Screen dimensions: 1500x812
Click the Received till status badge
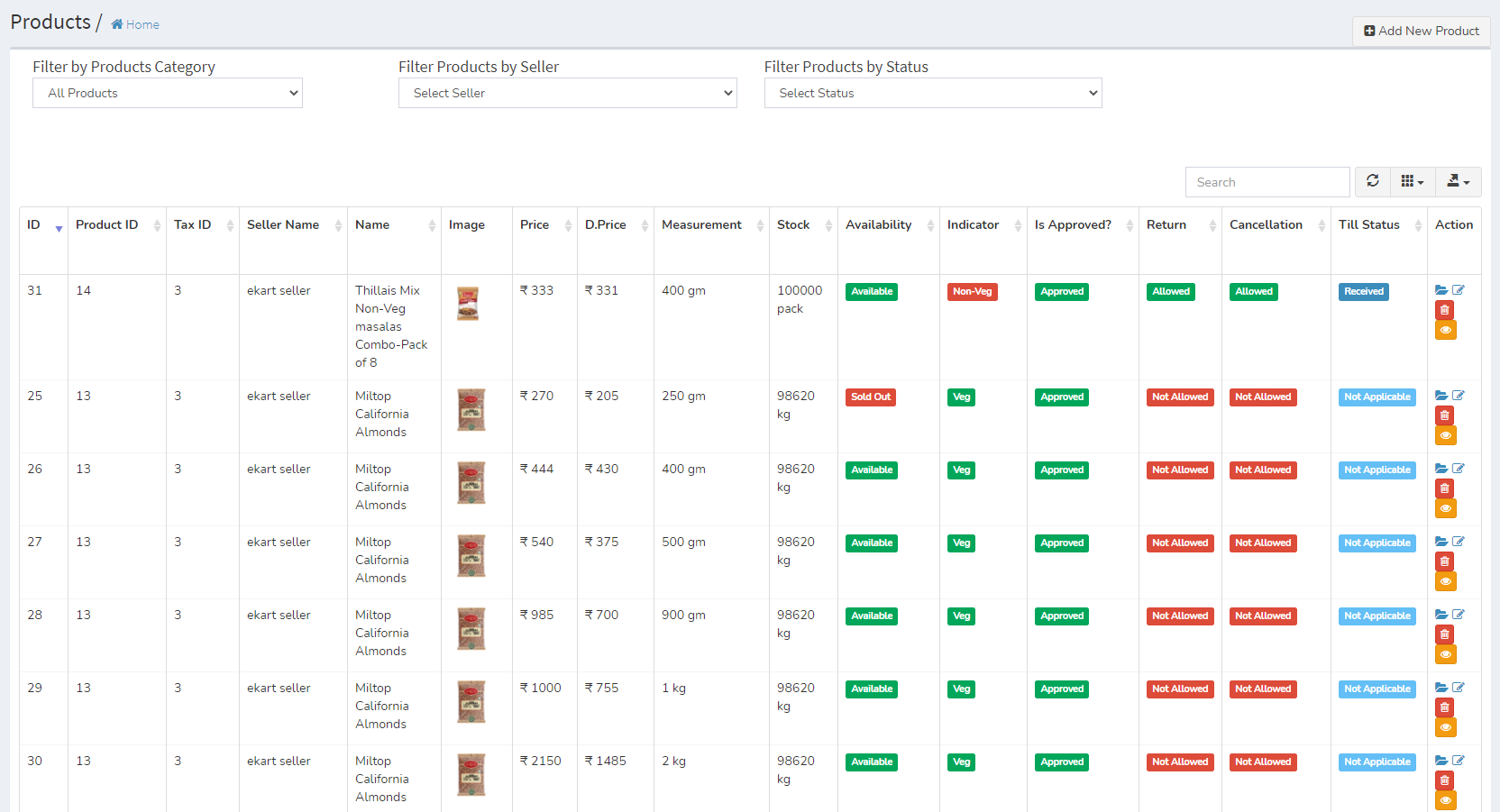click(1364, 291)
